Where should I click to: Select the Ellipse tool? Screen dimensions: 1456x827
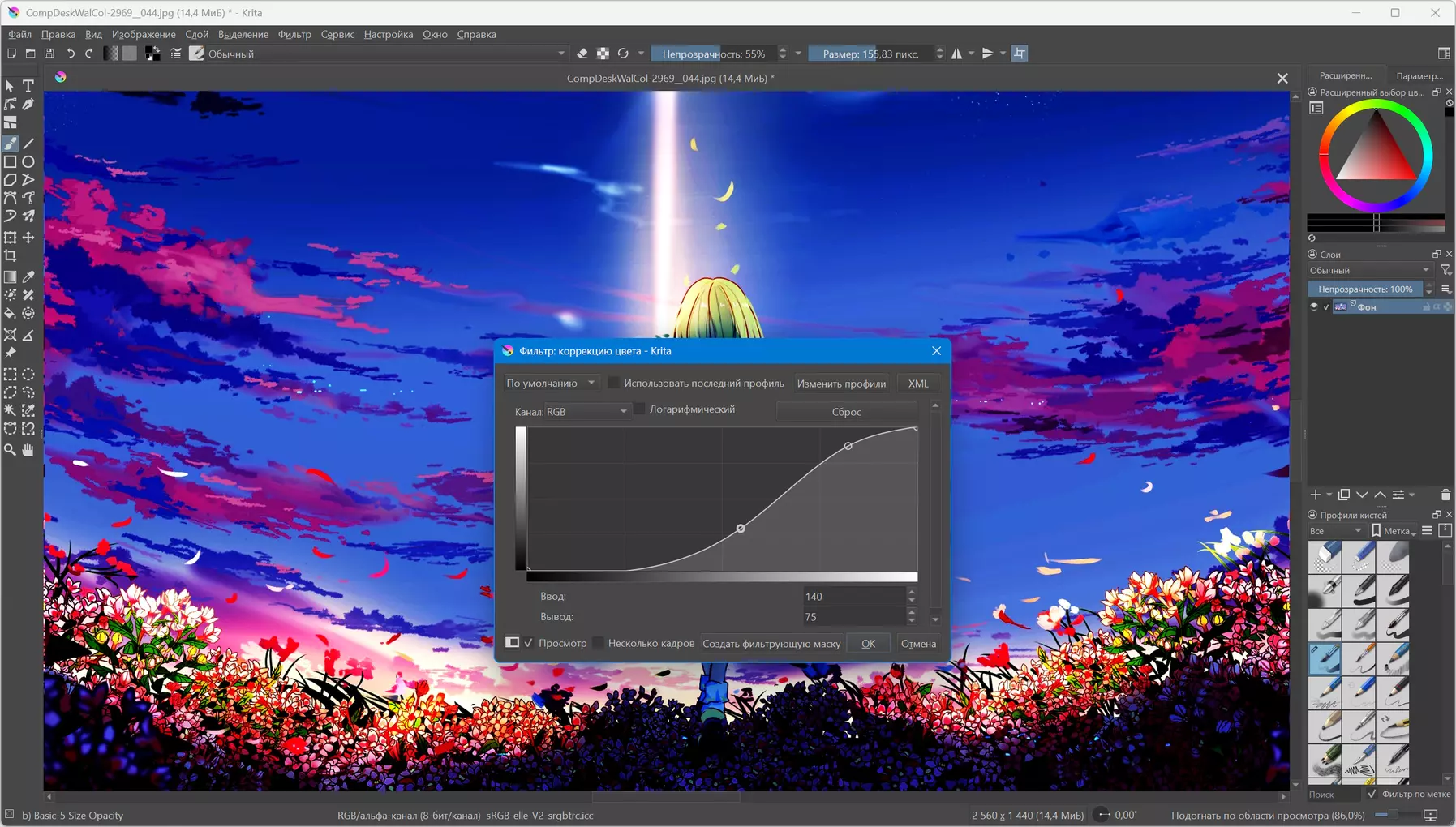click(x=28, y=161)
